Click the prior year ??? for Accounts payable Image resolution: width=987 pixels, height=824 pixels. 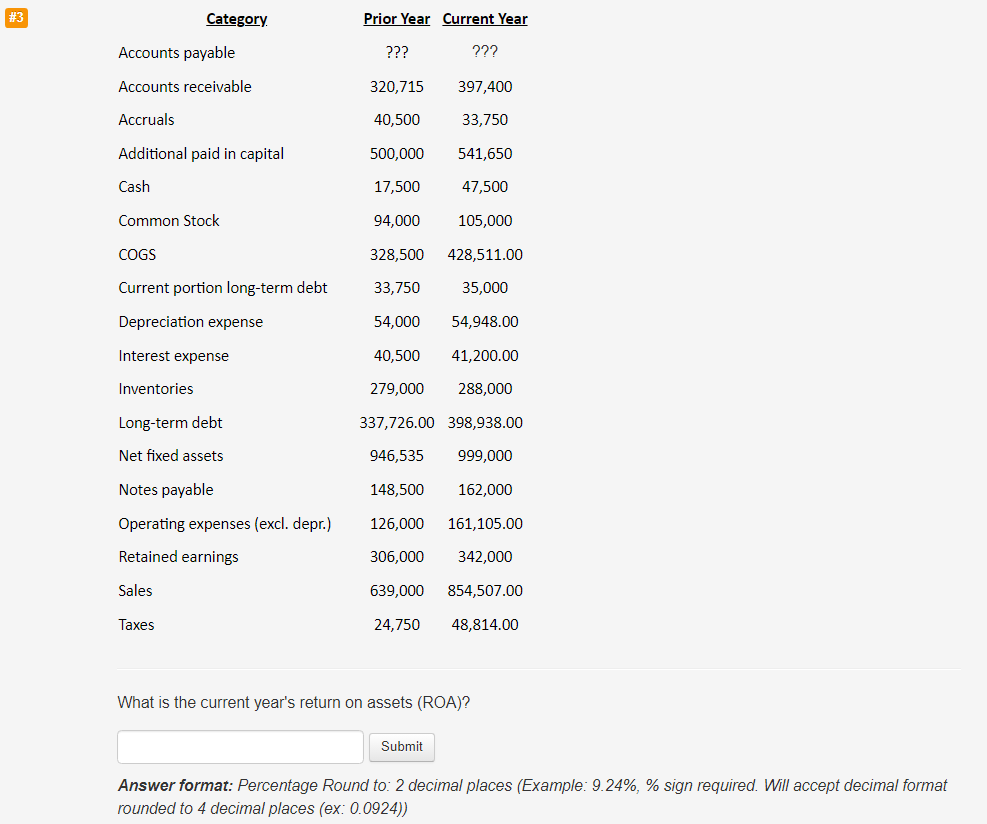pos(396,52)
